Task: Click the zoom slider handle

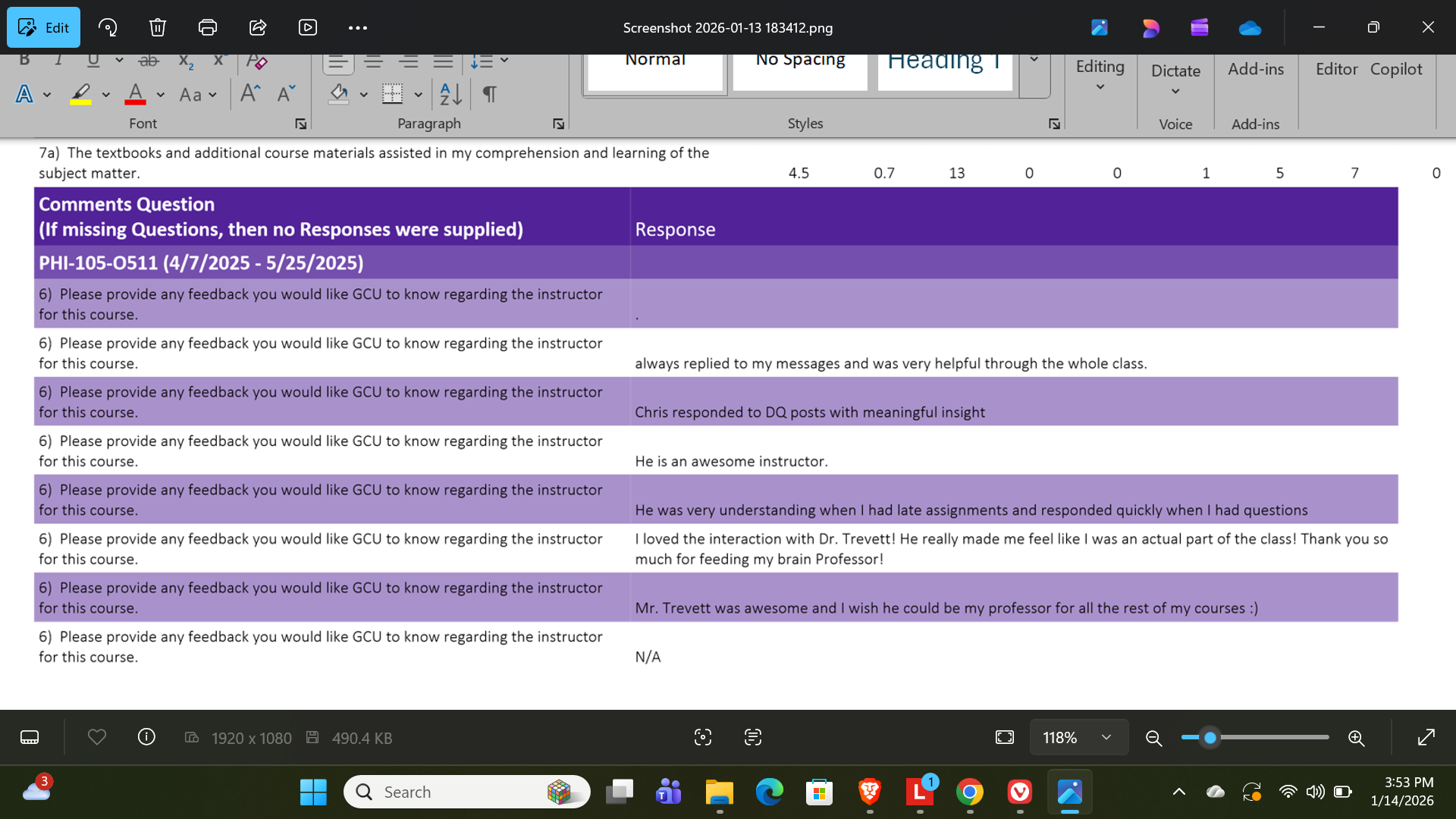Action: (1210, 737)
